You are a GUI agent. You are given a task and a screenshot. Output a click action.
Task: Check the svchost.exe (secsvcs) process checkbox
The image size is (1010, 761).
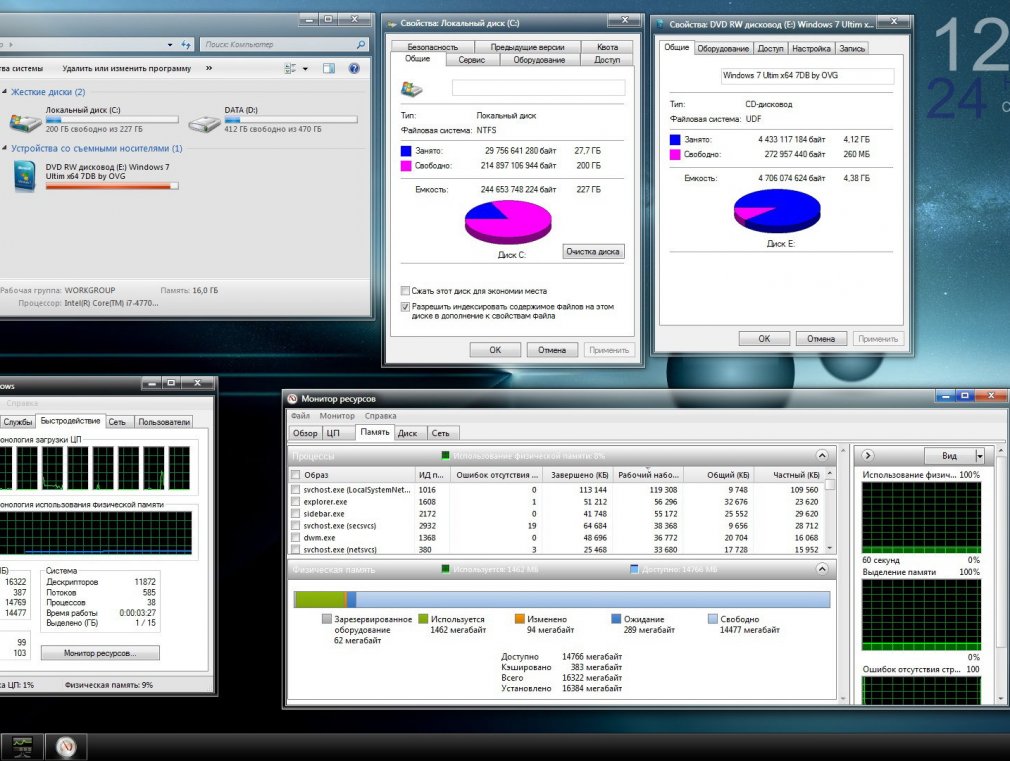click(x=296, y=526)
